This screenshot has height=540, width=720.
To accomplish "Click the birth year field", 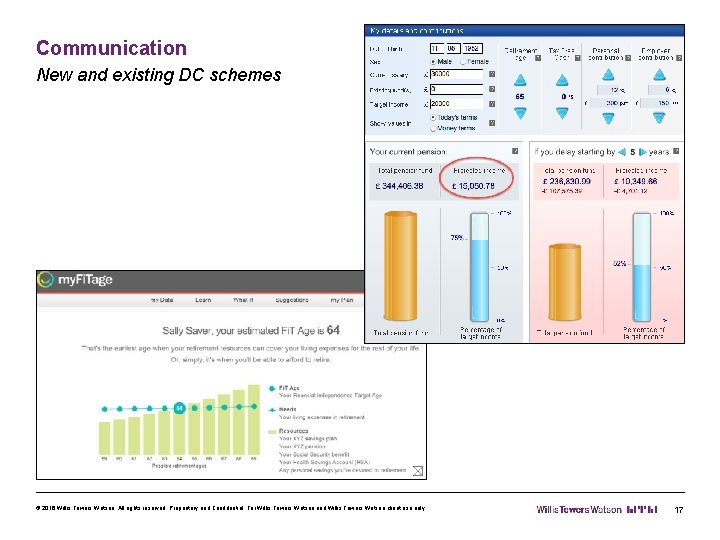I will point(472,48).
